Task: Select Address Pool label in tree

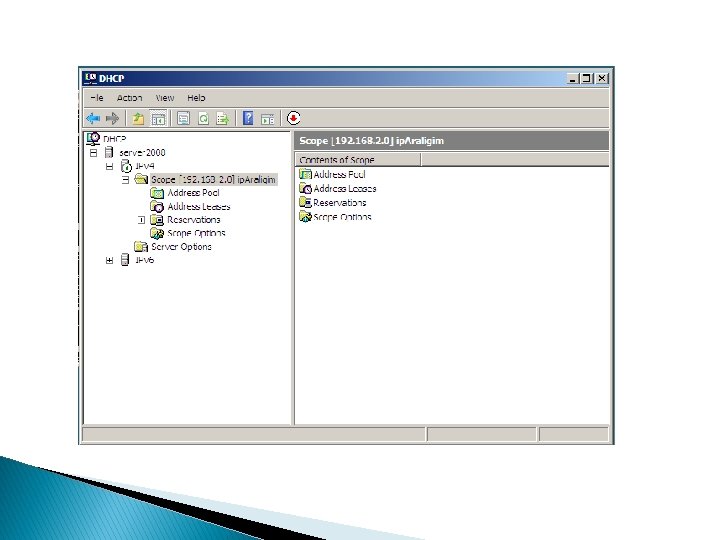Action: pyautogui.click(x=193, y=193)
